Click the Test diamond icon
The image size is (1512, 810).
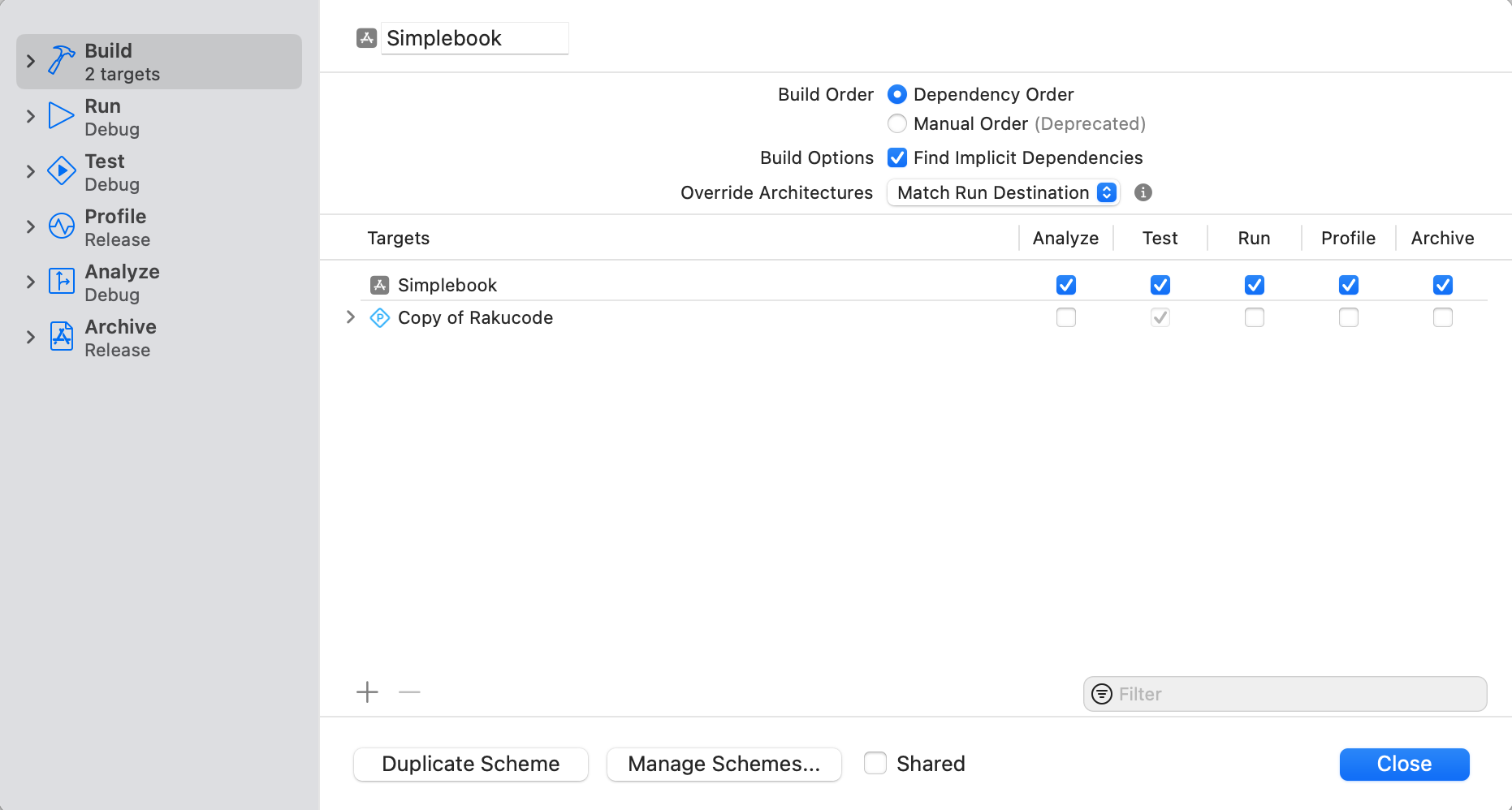pyautogui.click(x=62, y=171)
